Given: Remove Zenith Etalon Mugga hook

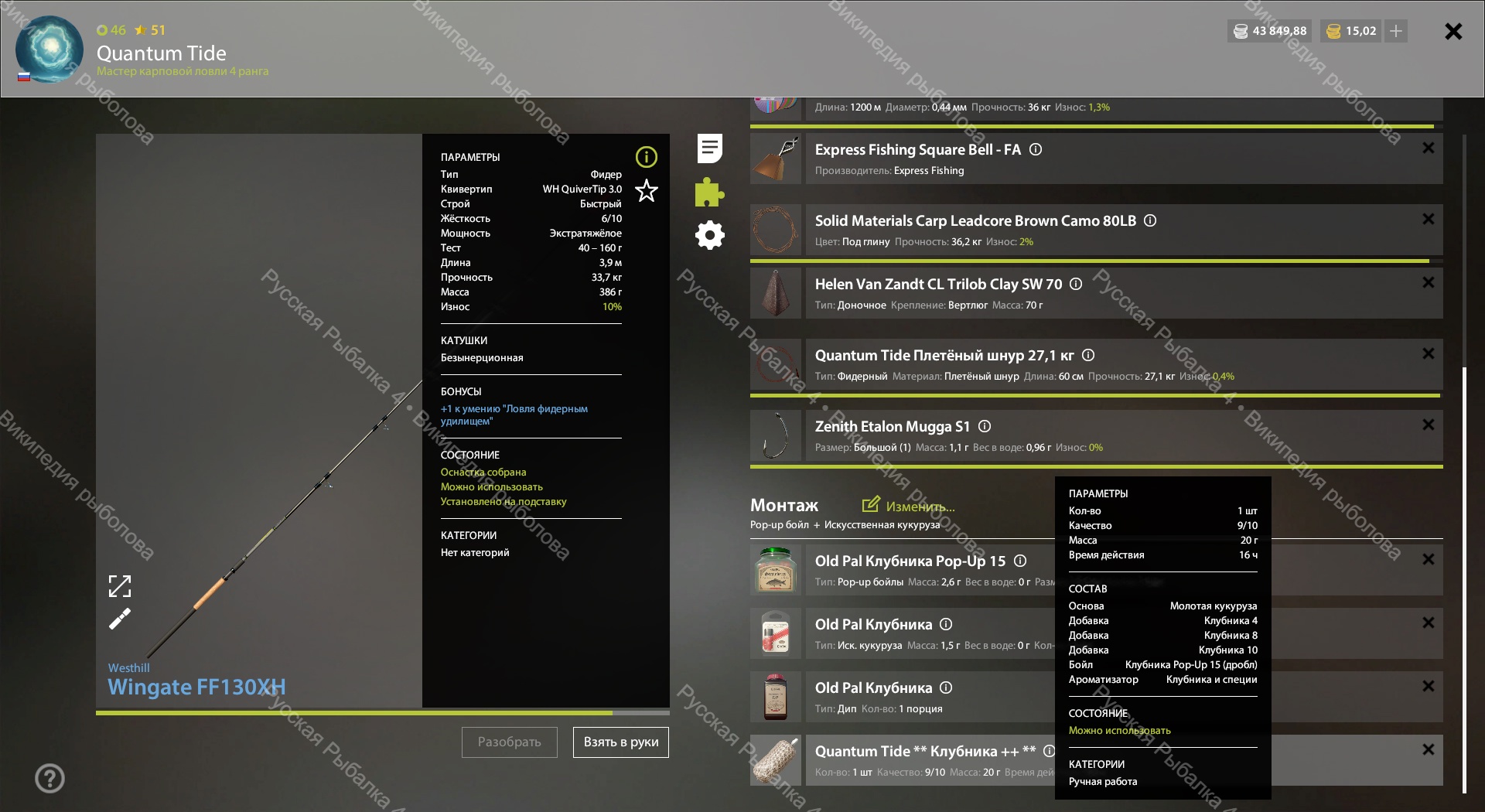Looking at the screenshot, I should click(x=1429, y=425).
